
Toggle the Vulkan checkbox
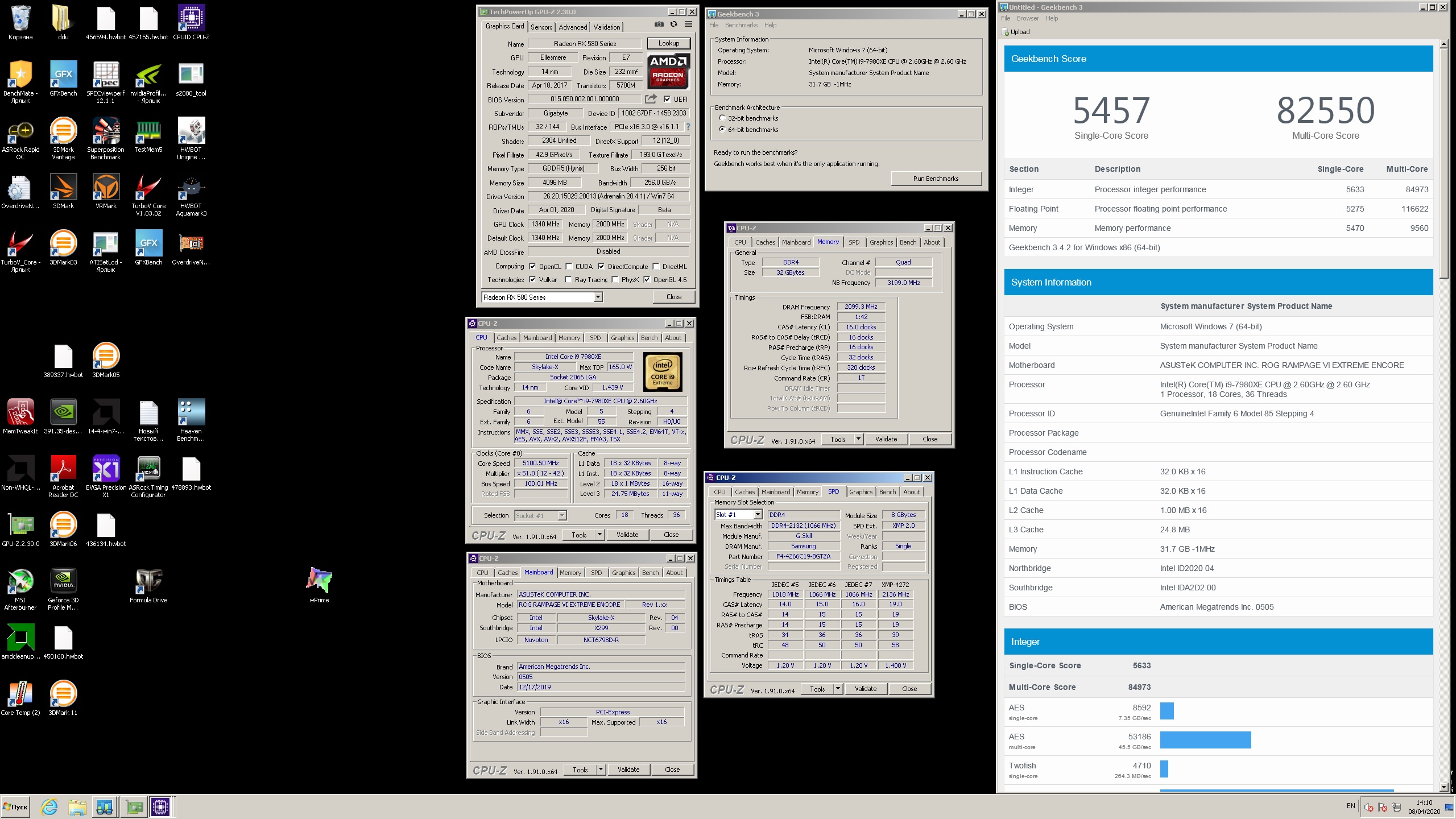[532, 279]
